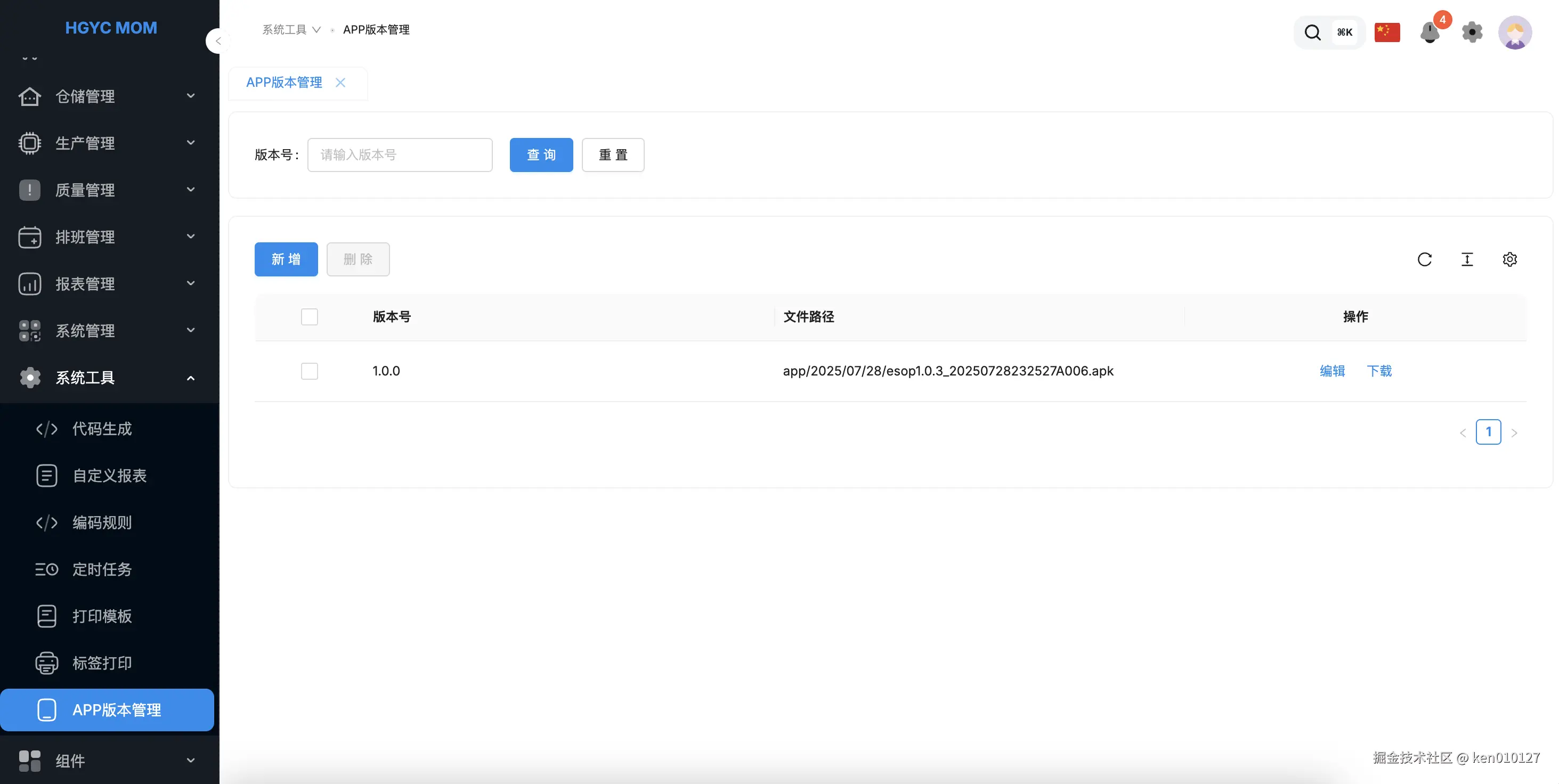Screen dimensions: 1559x784
Task: Click the 新增 button
Action: pos(286,259)
